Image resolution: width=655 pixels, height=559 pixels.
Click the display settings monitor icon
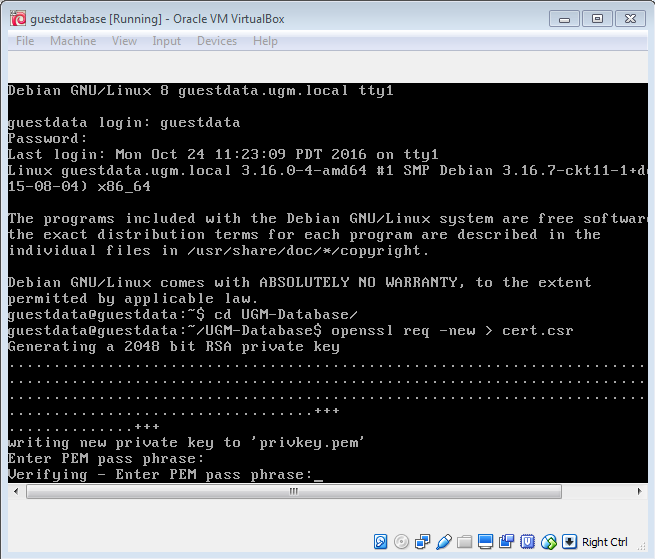[x=486, y=542]
